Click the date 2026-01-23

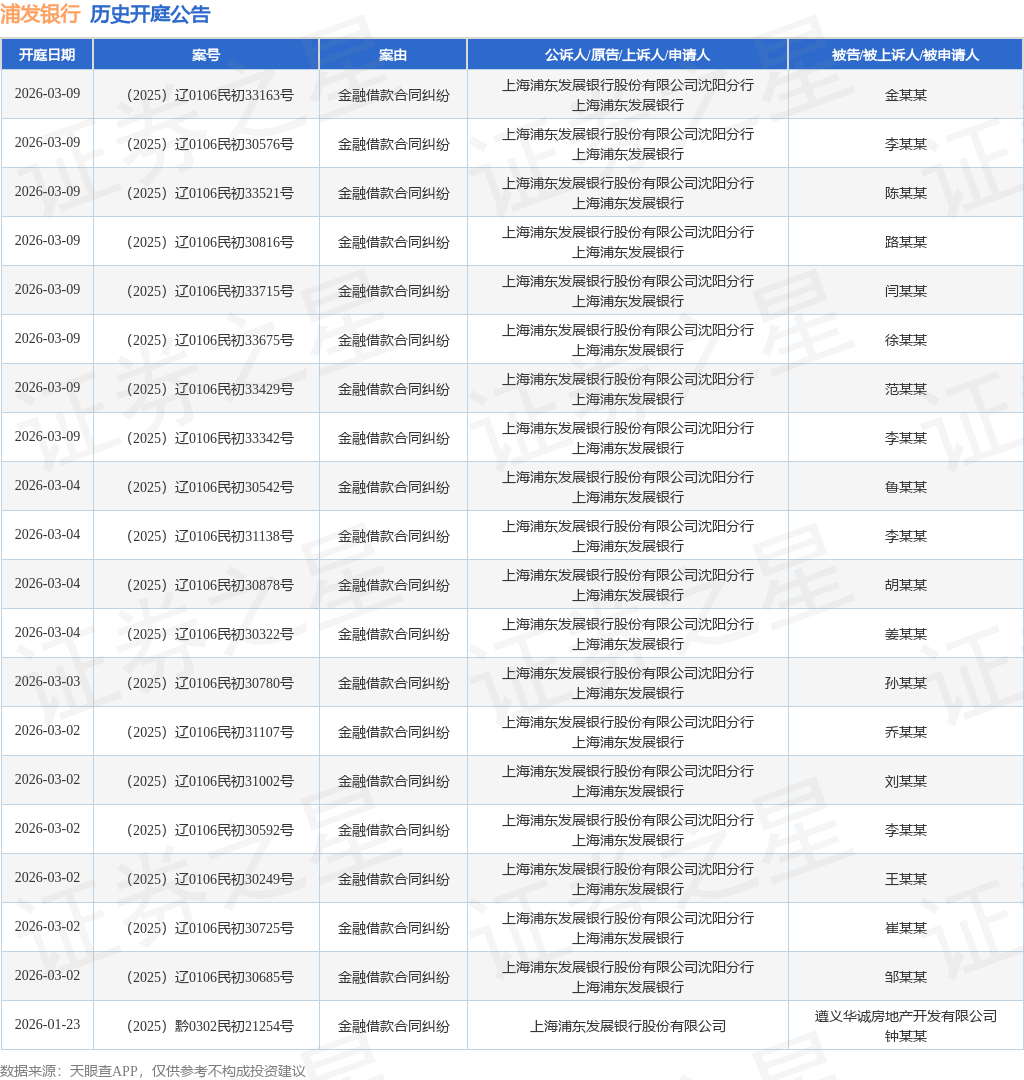click(x=48, y=1024)
